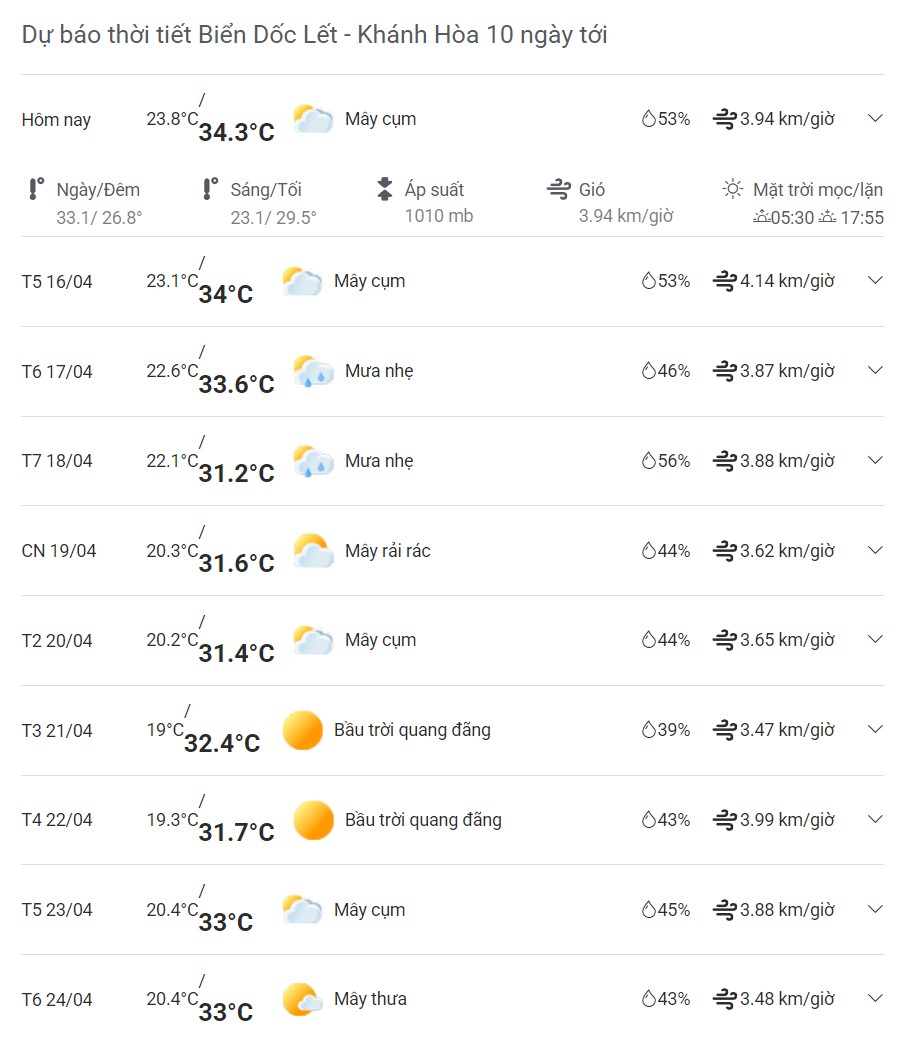Click the clear sky icon for T4 22/04
This screenshot has width=903, height=1040.
click(313, 820)
